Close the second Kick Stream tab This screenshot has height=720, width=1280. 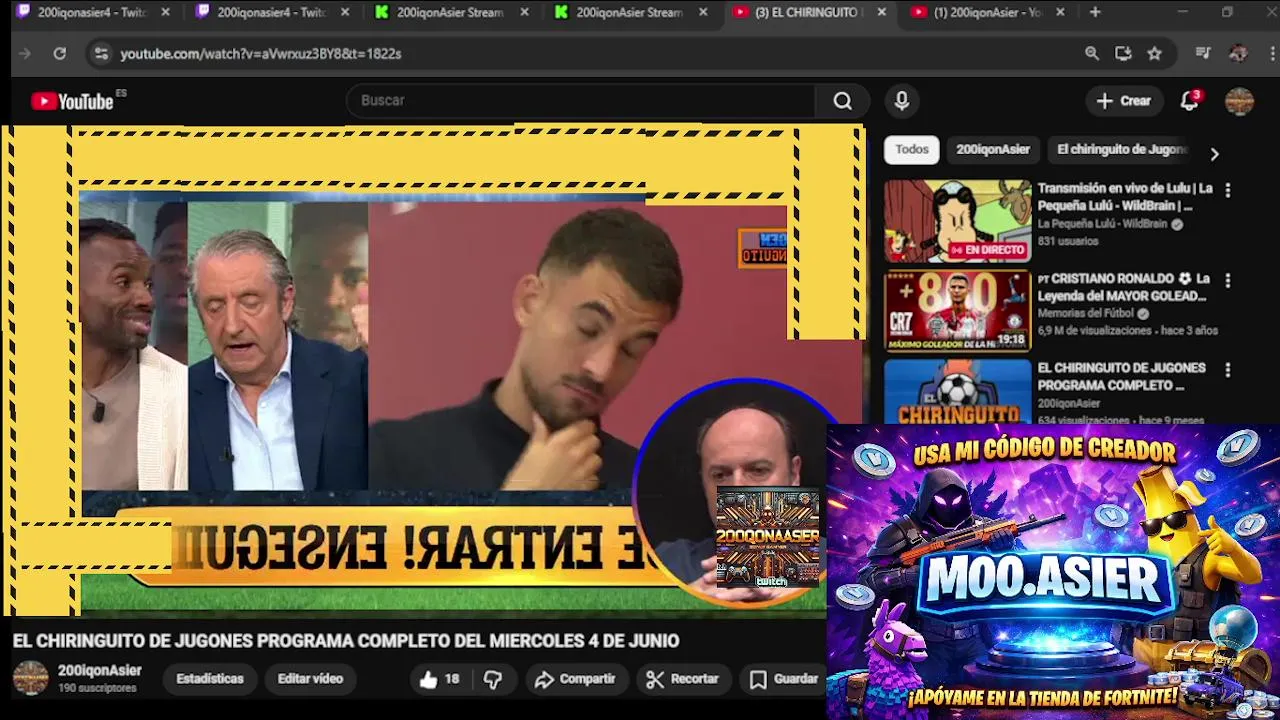(703, 13)
